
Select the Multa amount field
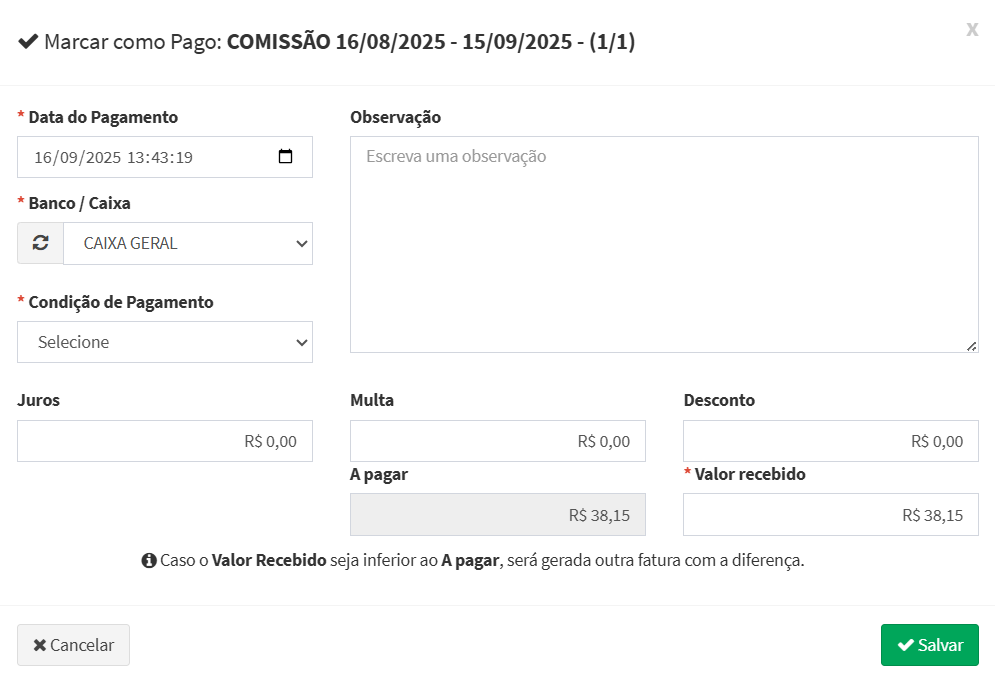tap(497, 441)
